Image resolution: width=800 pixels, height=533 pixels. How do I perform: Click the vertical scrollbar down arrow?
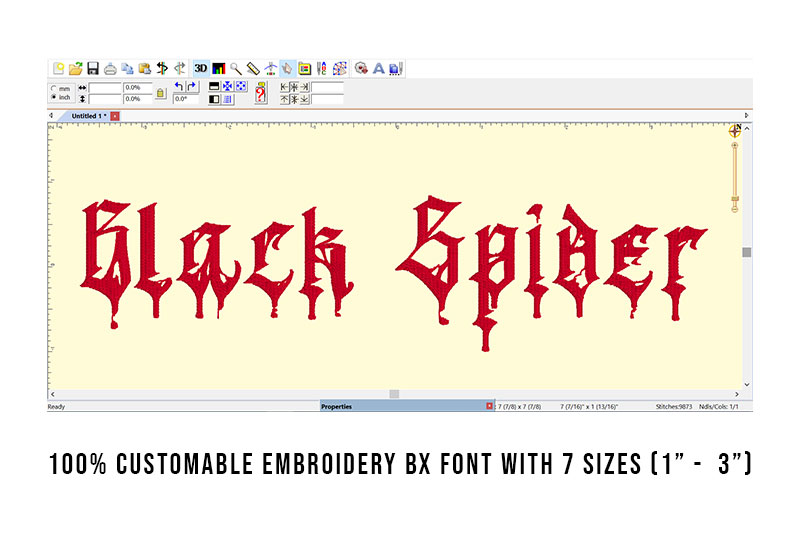(x=746, y=385)
